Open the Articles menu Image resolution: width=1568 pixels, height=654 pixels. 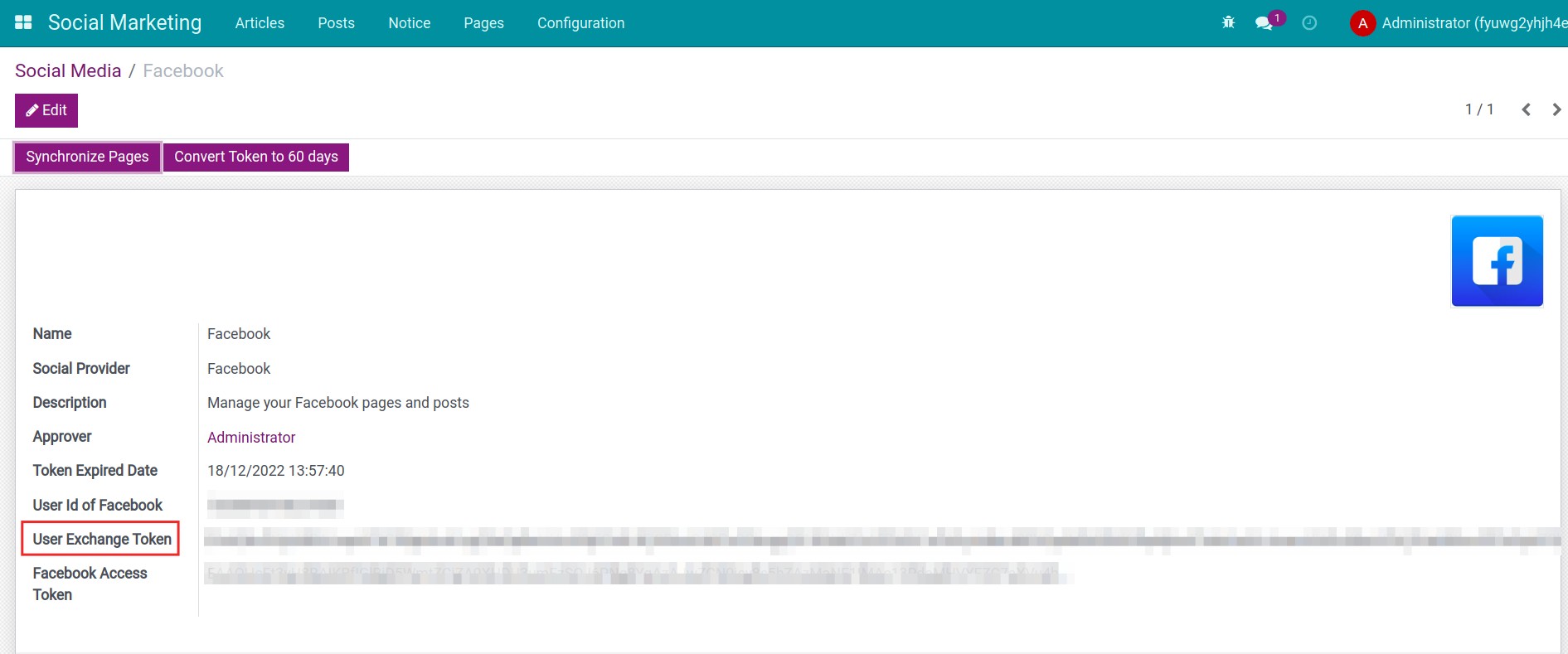tap(260, 23)
